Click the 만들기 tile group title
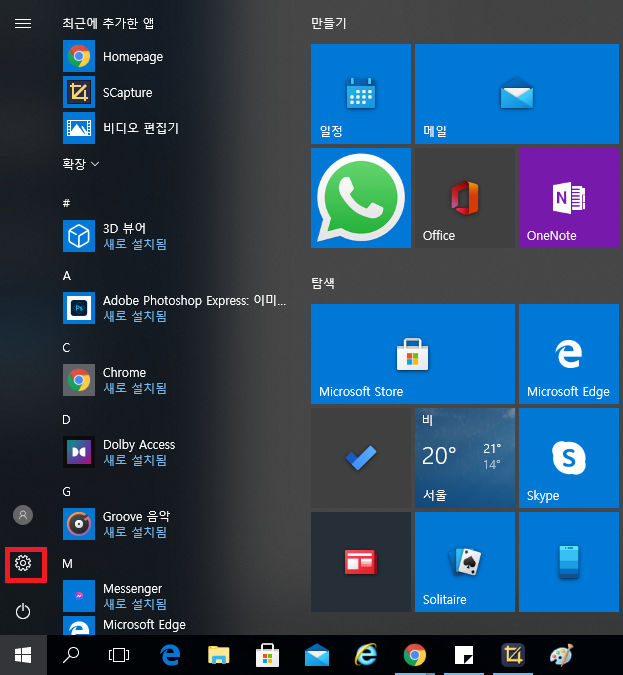The image size is (623, 675). pyautogui.click(x=329, y=23)
